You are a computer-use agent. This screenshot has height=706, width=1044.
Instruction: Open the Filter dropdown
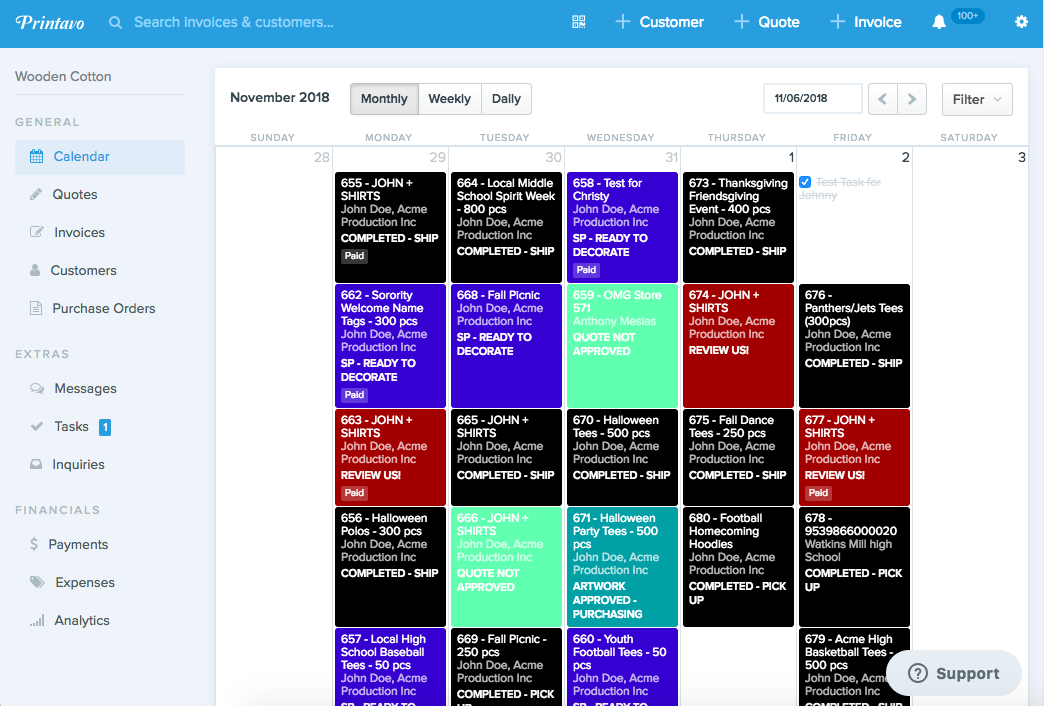(x=977, y=99)
